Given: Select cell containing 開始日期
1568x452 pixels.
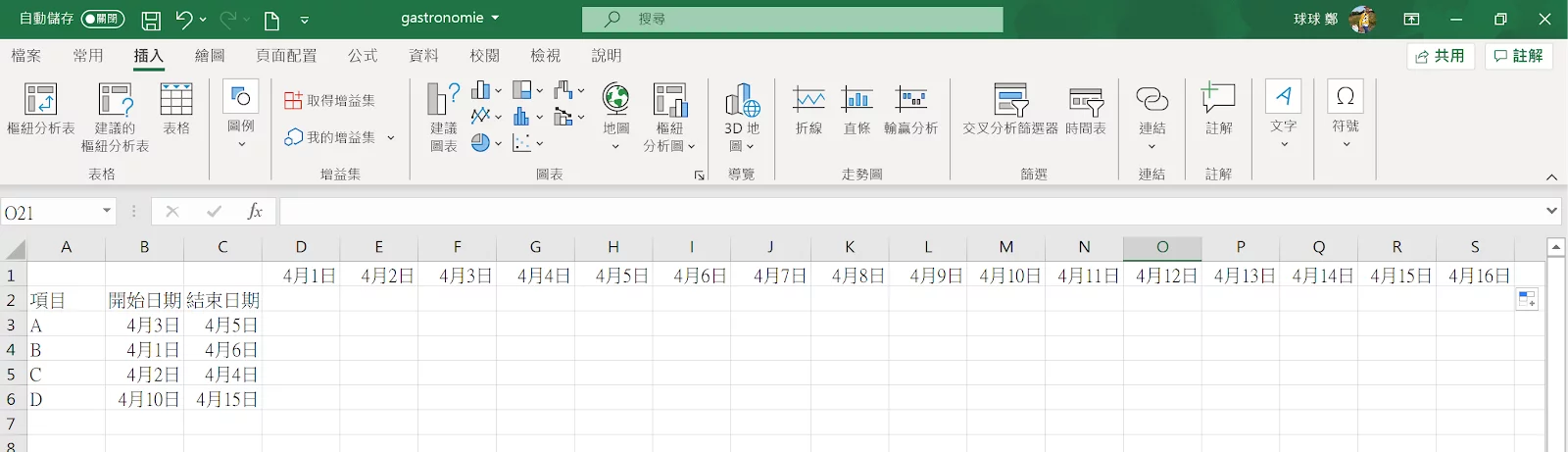Looking at the screenshot, I should [x=144, y=300].
